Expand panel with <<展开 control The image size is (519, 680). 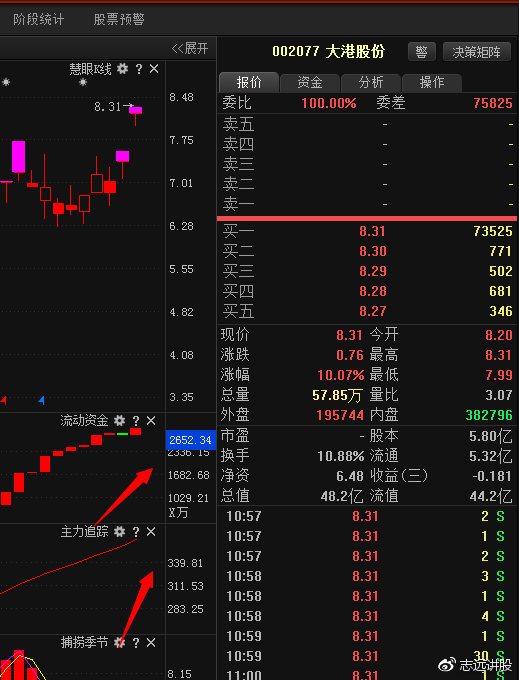tap(190, 48)
